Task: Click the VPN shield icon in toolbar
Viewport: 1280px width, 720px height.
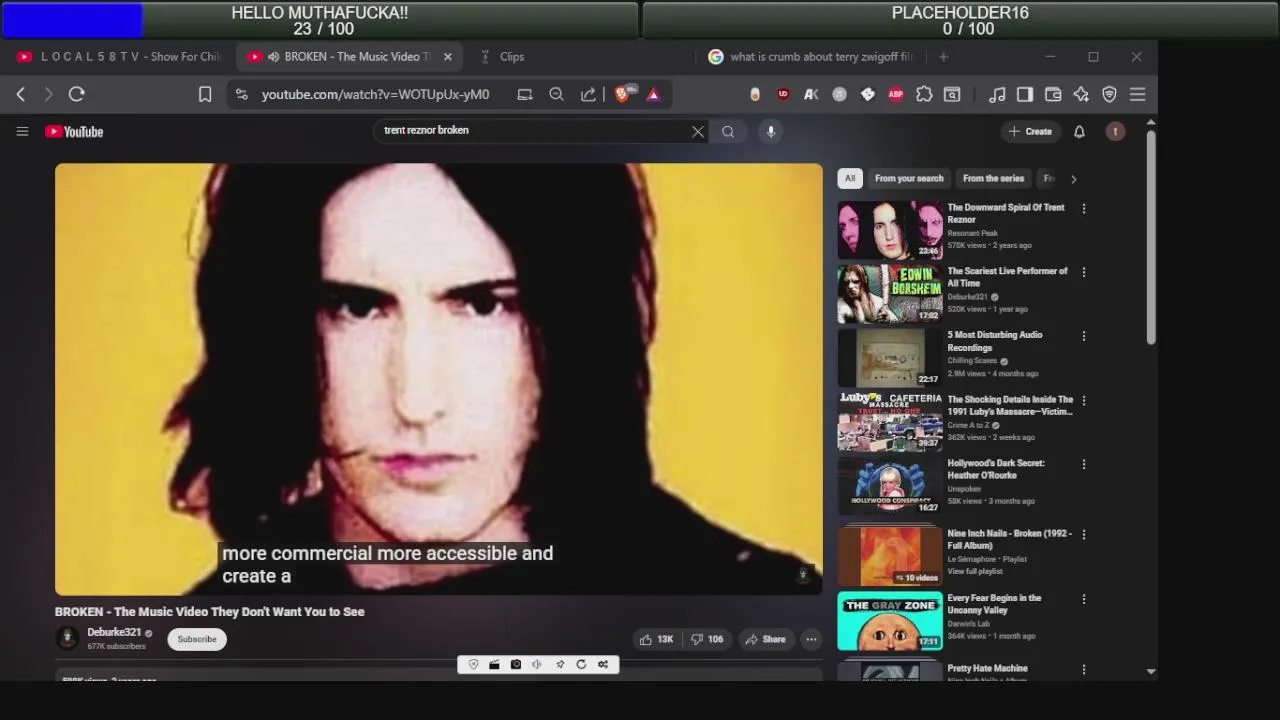Action: point(1109,94)
